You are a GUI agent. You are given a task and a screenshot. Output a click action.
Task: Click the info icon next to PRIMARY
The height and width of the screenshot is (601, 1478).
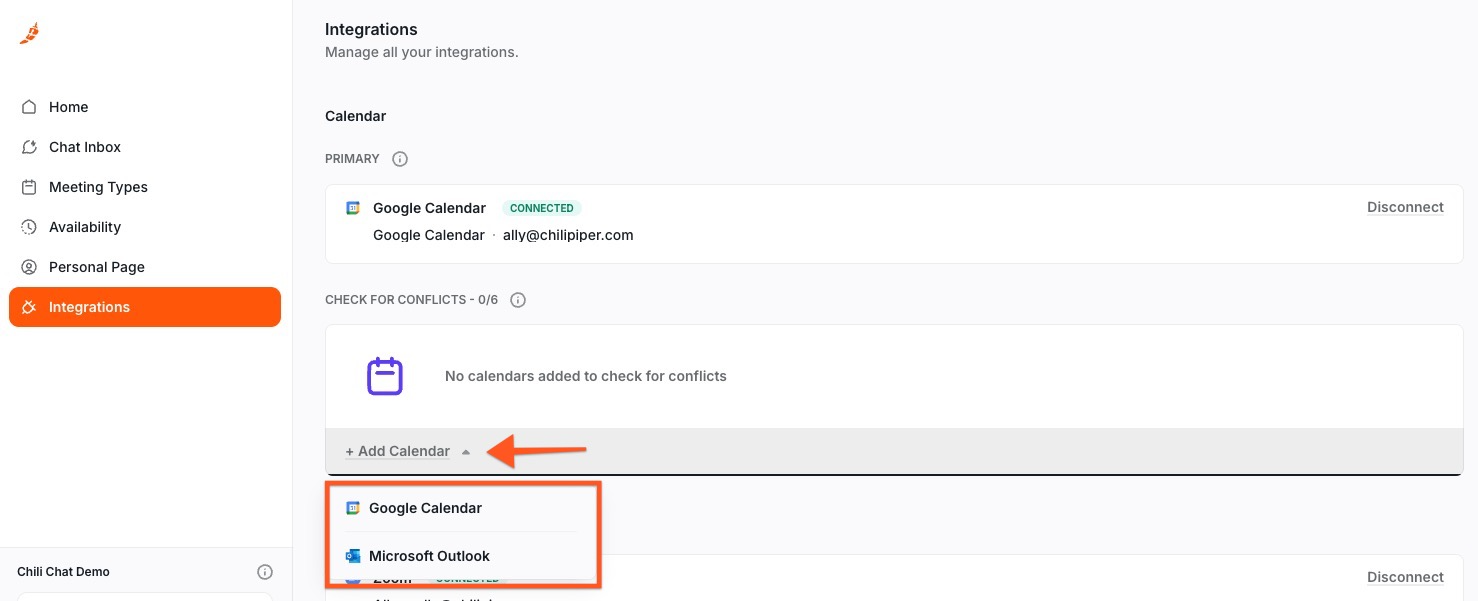click(x=400, y=159)
